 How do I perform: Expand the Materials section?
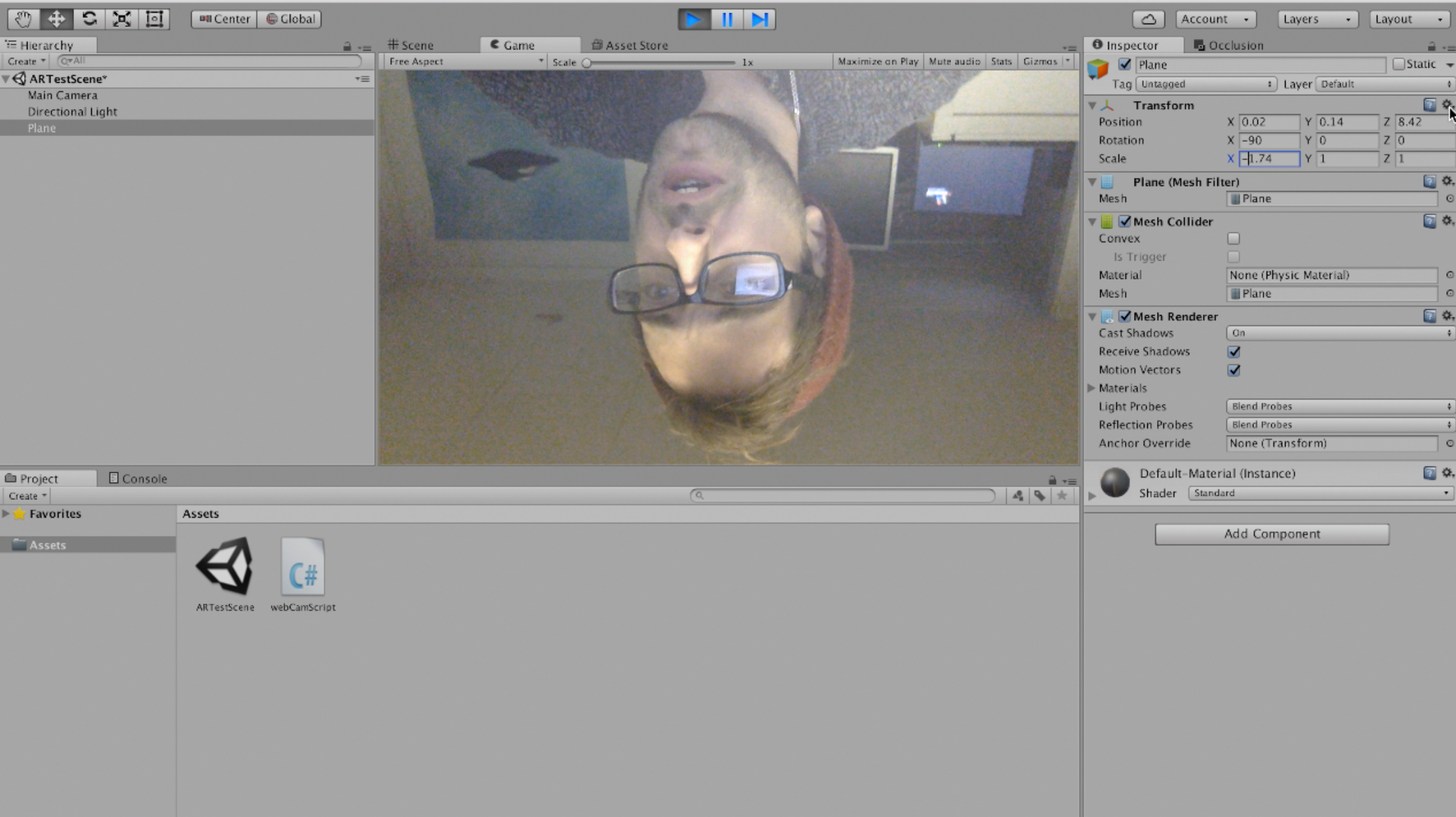point(1092,388)
